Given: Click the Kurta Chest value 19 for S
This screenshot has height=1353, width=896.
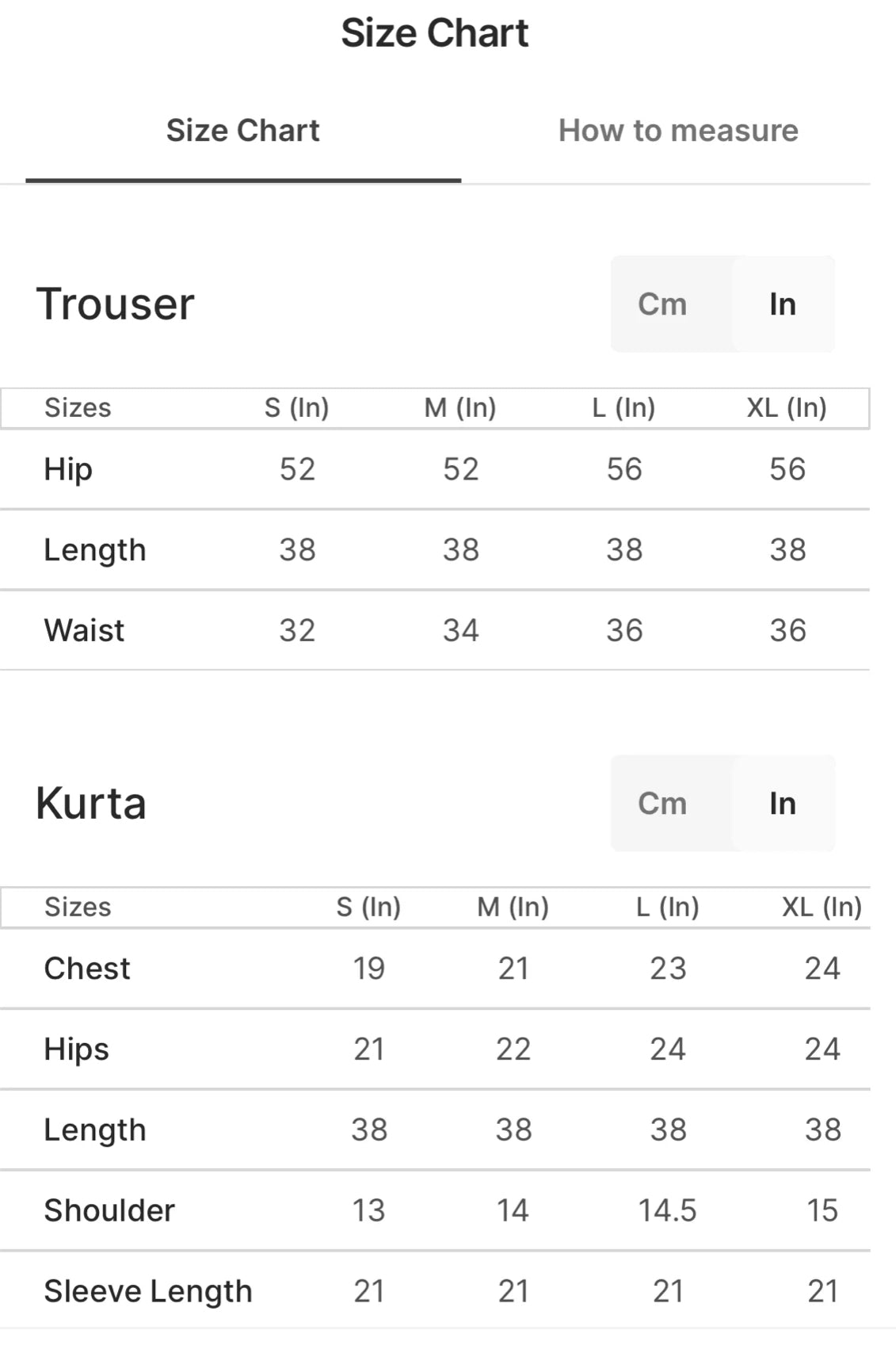Looking at the screenshot, I should point(368,969).
